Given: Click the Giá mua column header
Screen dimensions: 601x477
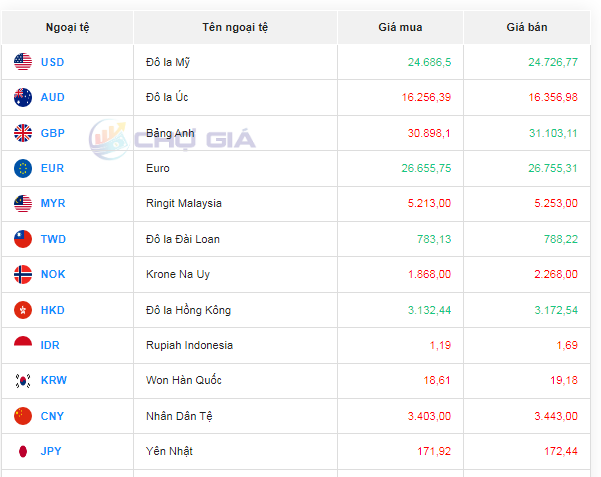Looking at the screenshot, I should (400, 27).
